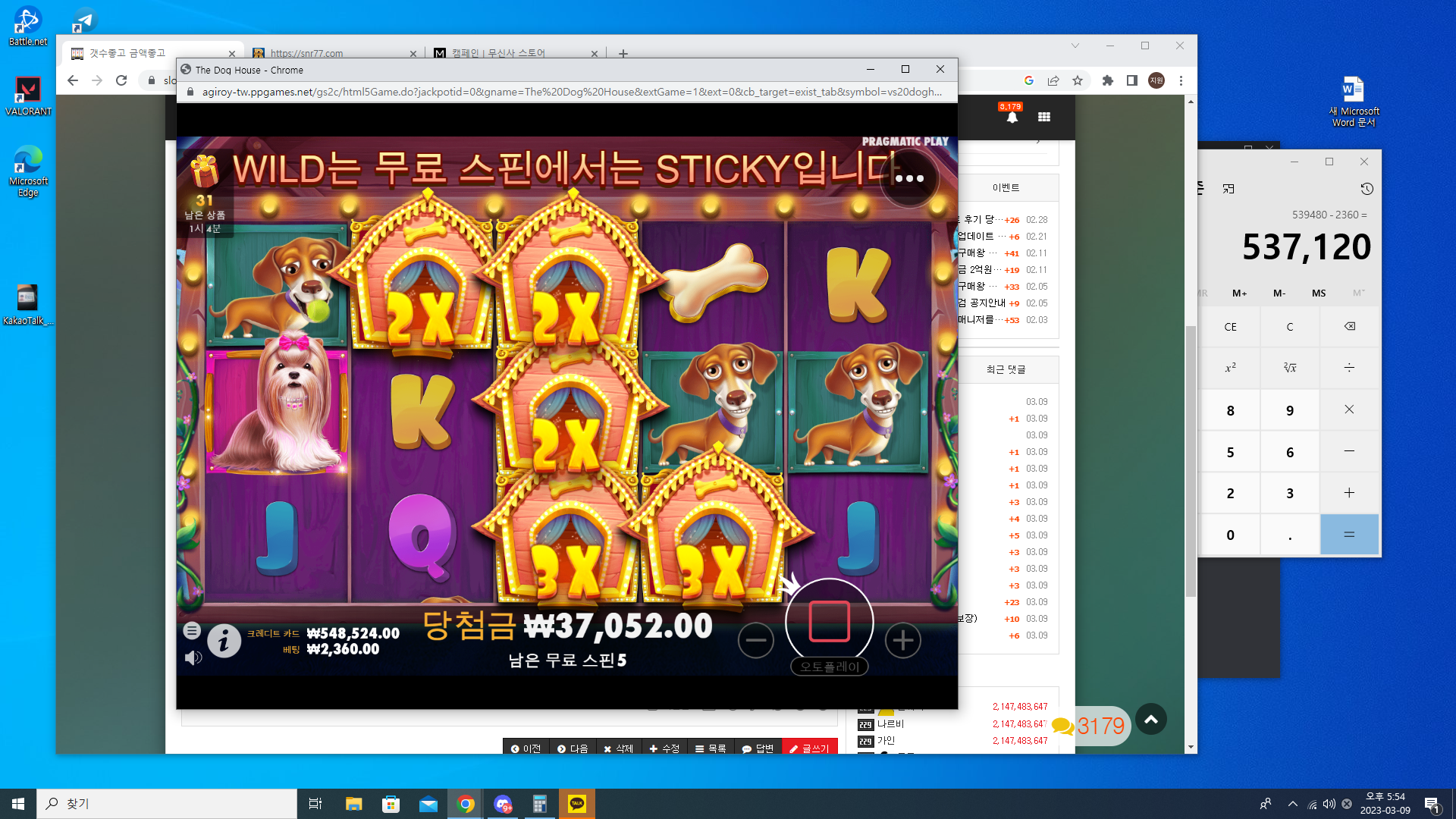The image size is (1456, 819).
Task: Click M- memory subtract in Calculator
Action: [x=1279, y=293]
